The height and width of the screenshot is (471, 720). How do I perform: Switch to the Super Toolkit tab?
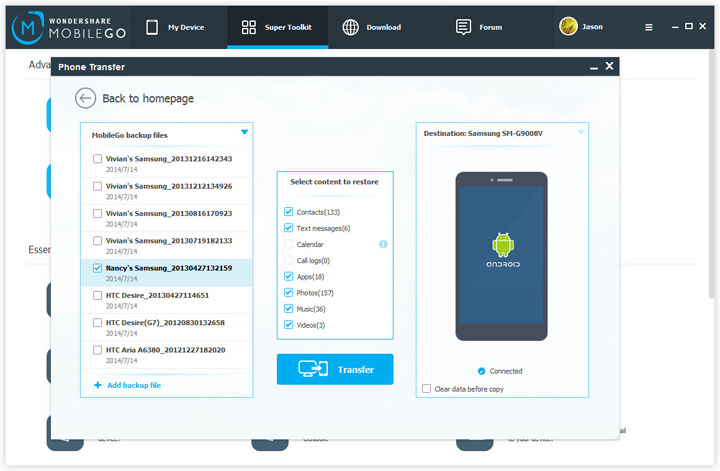[277, 28]
